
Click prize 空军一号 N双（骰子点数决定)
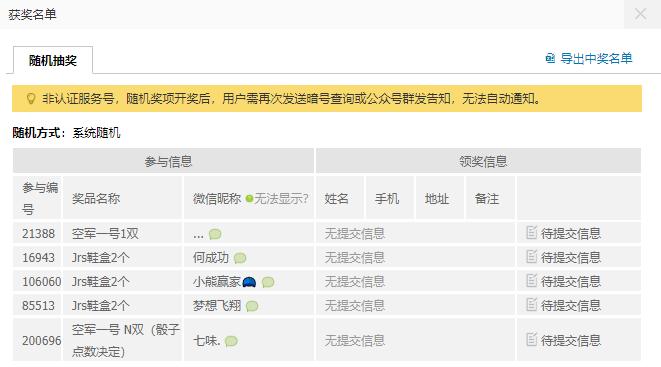point(126,340)
